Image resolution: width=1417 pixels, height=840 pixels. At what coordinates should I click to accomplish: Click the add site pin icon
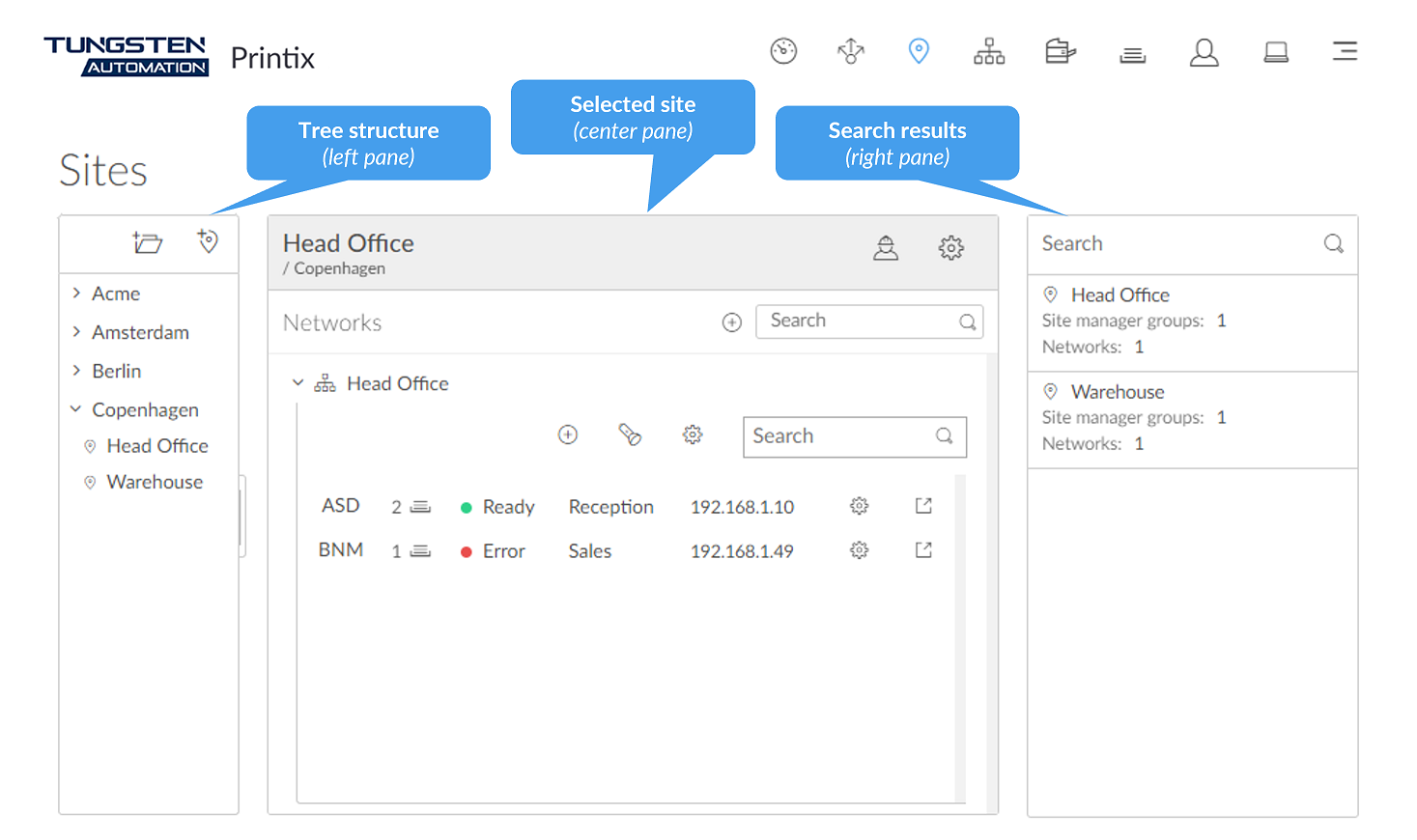click(x=208, y=240)
